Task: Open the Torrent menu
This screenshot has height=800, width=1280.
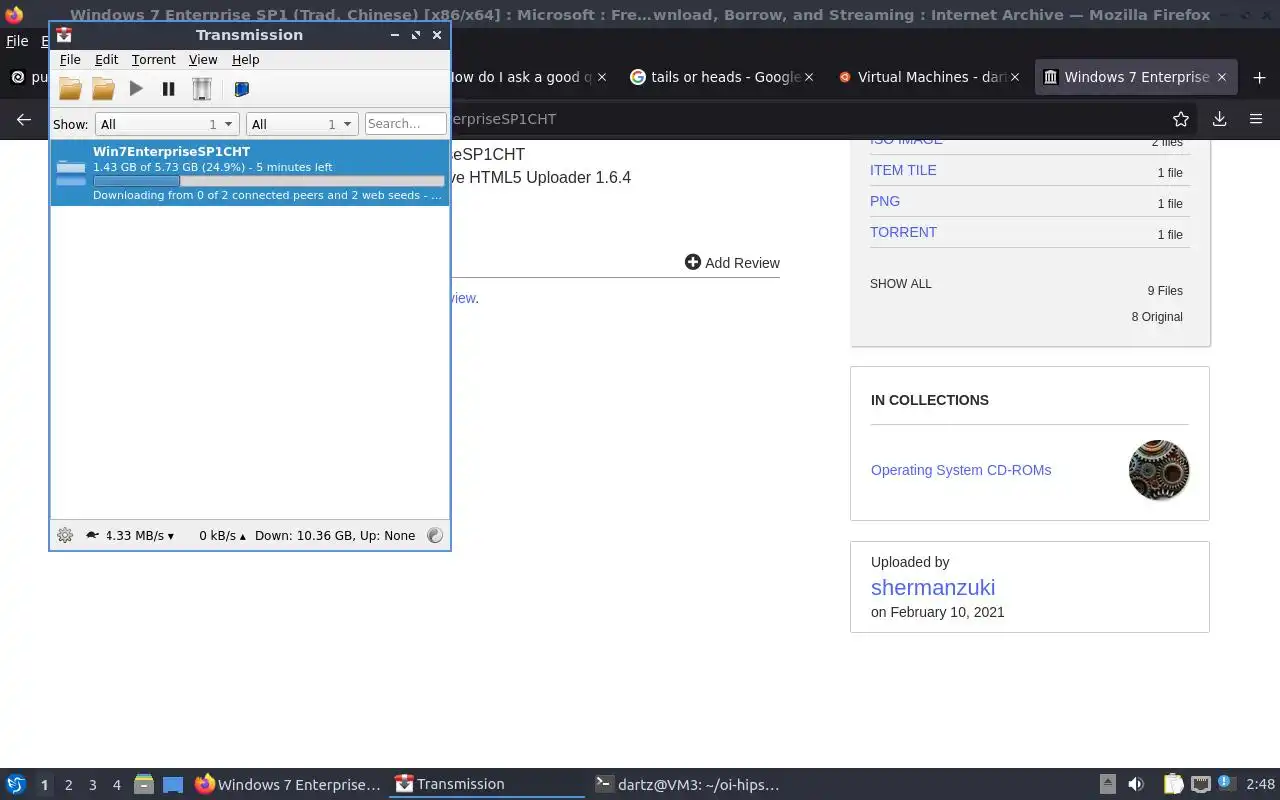Action: click(x=153, y=60)
